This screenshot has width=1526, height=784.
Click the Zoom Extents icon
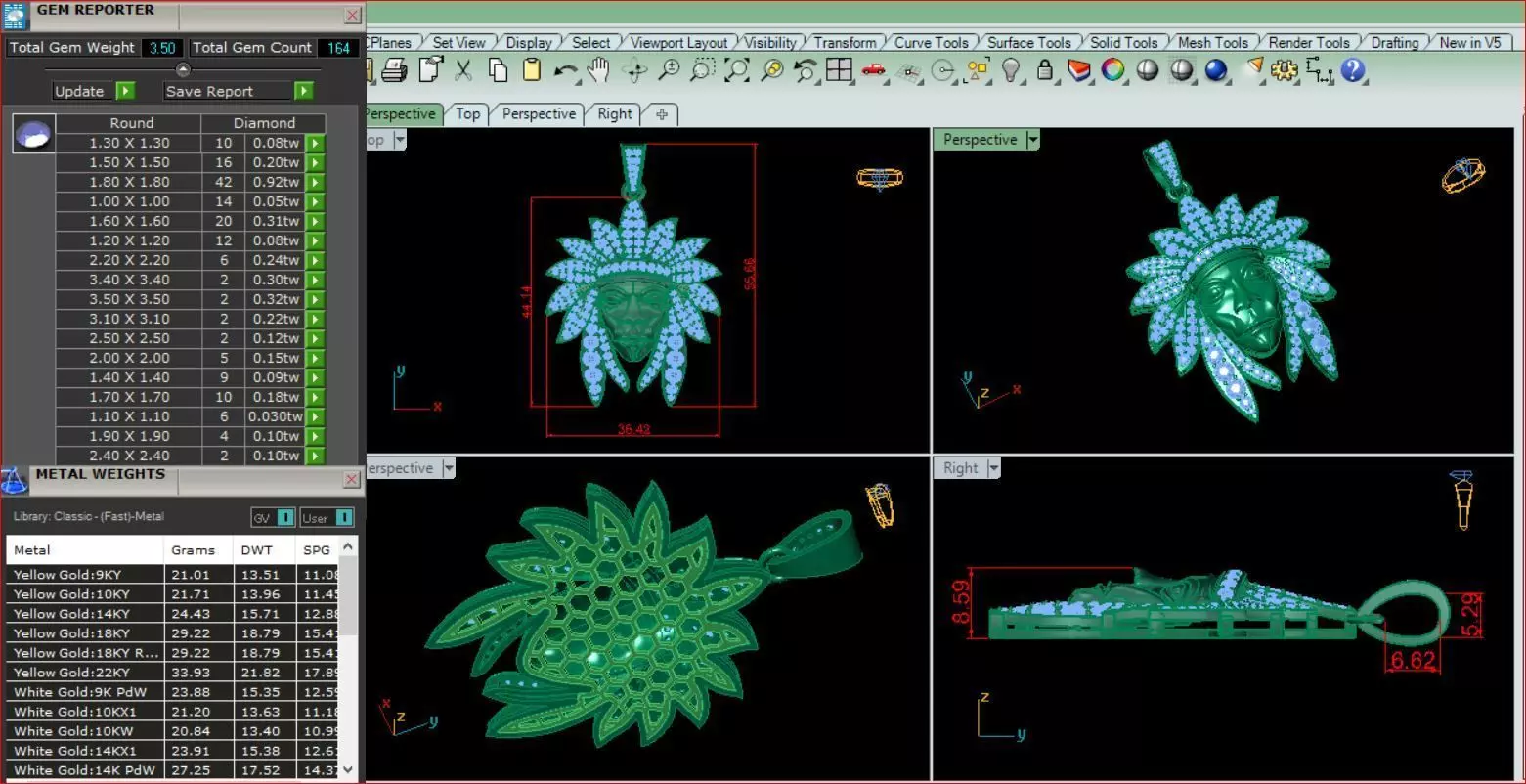[x=736, y=70]
